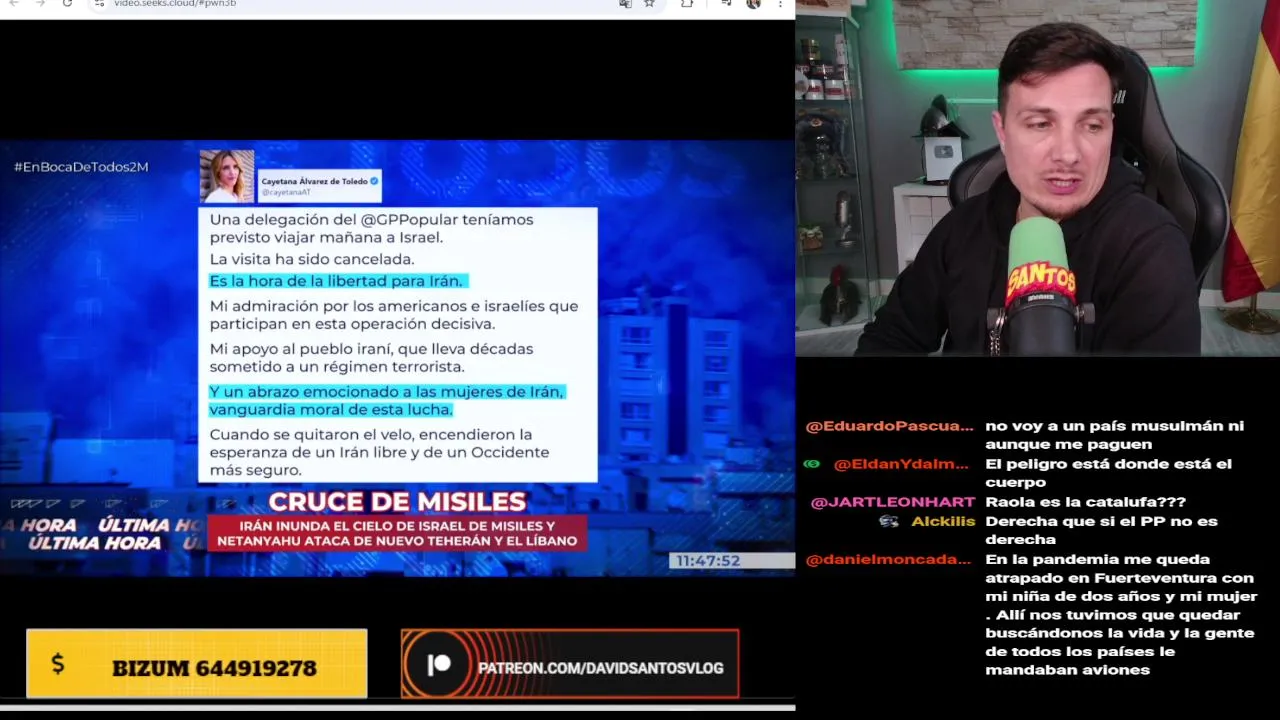
Task: Click chat username @JARTLEONHART
Action: pyautogui.click(x=892, y=502)
